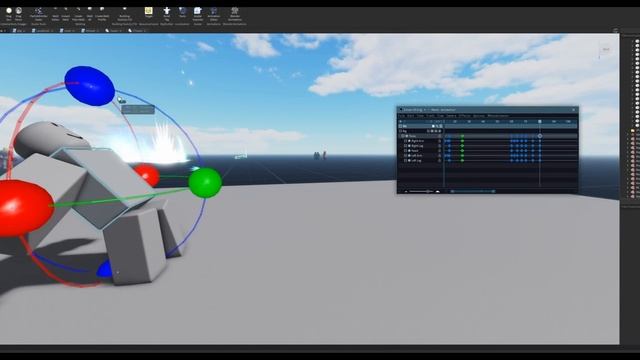Image resolution: width=640 pixels, height=360 pixels.
Task: Toggle the Right Arm track checkbox
Action: click(x=405, y=141)
